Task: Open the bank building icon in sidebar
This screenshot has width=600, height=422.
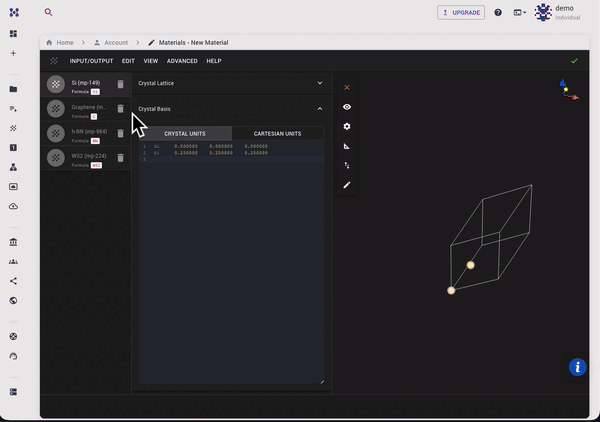Action: tap(13, 242)
